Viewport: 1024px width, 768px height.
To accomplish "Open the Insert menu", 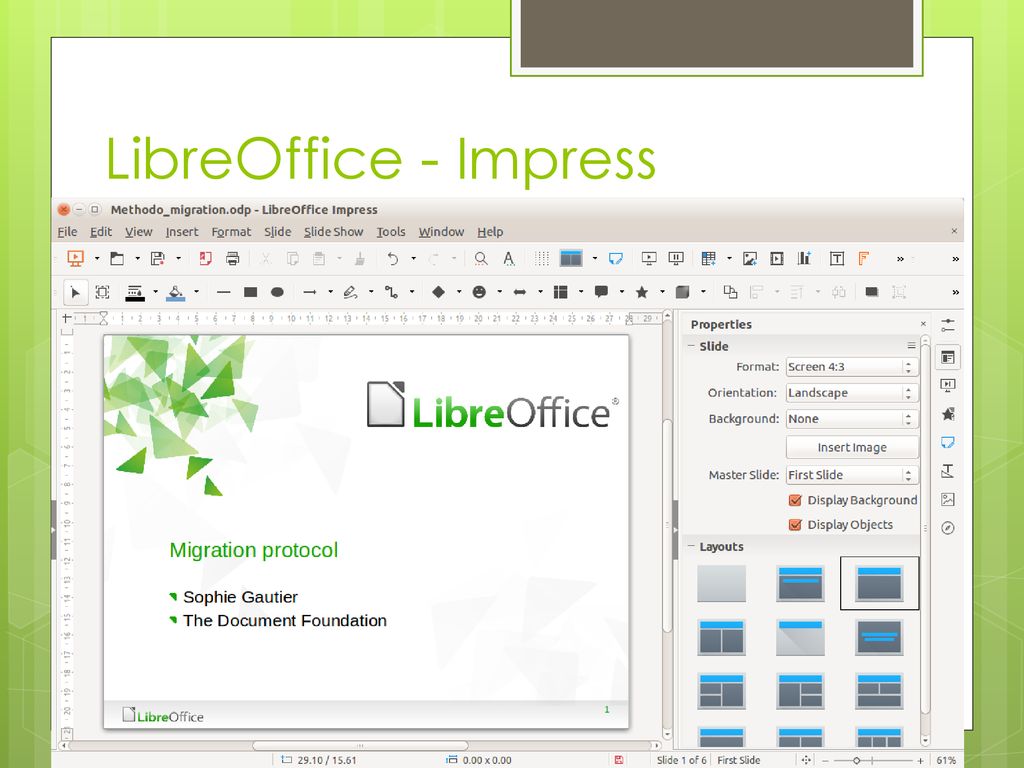I will click(x=182, y=232).
